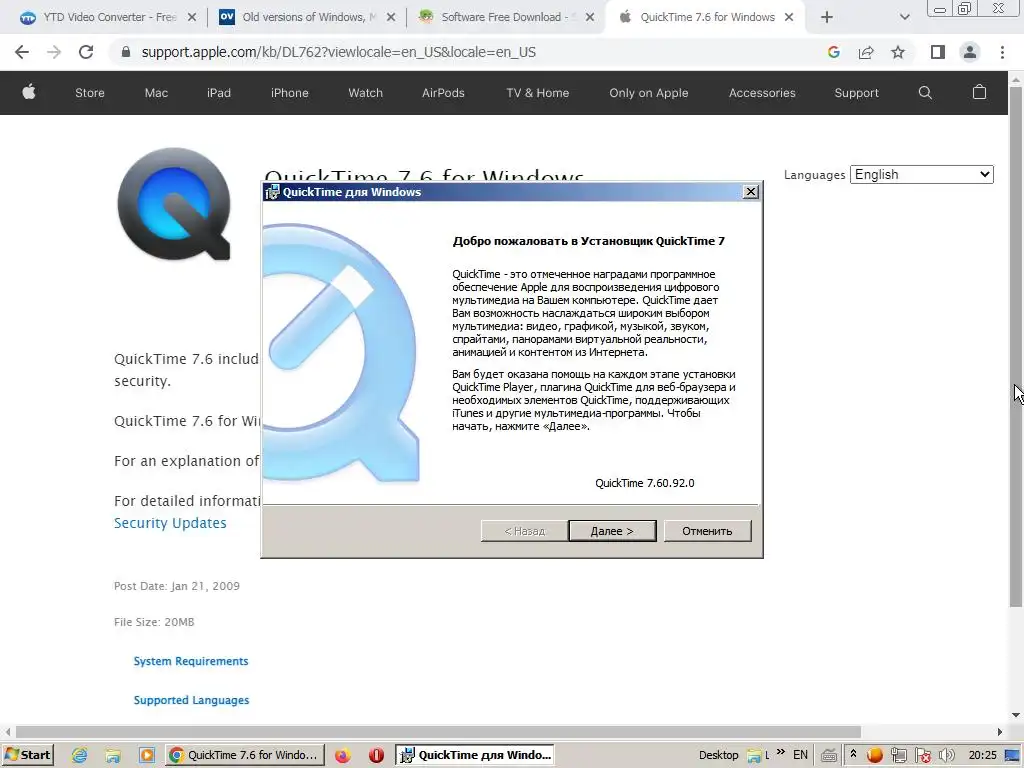Open the tab search chevron
Viewport: 1024px width, 768px height.
pyautogui.click(x=904, y=18)
